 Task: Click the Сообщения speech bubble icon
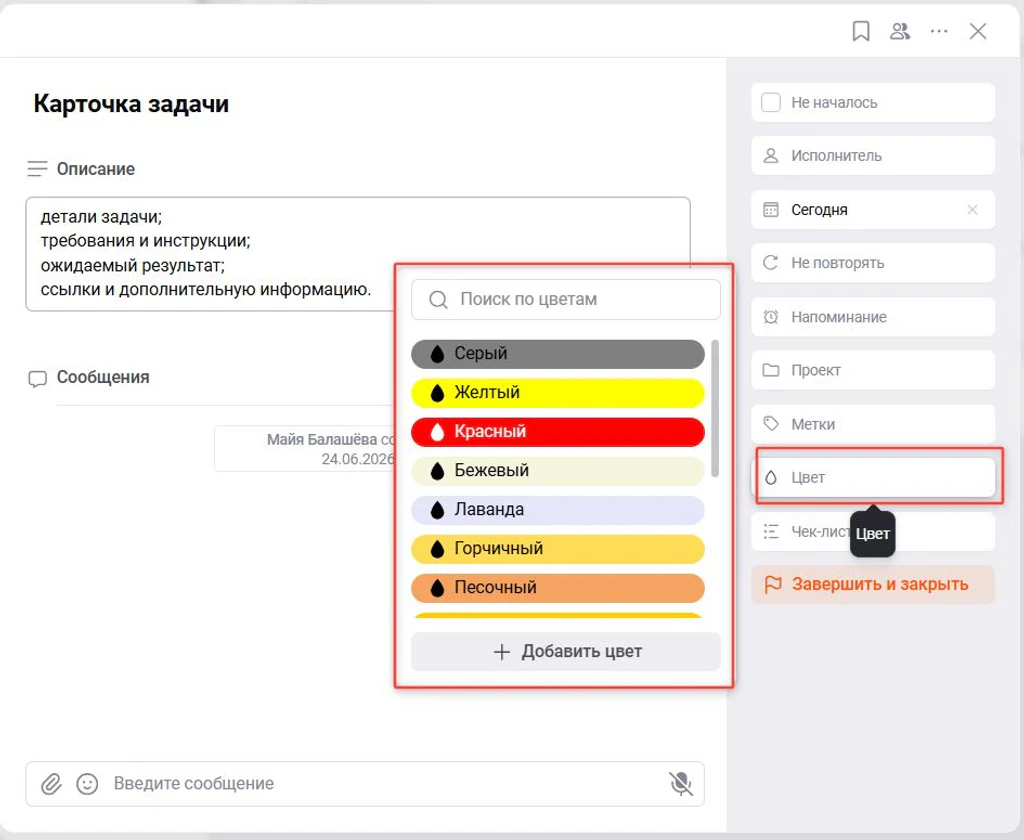coord(37,379)
